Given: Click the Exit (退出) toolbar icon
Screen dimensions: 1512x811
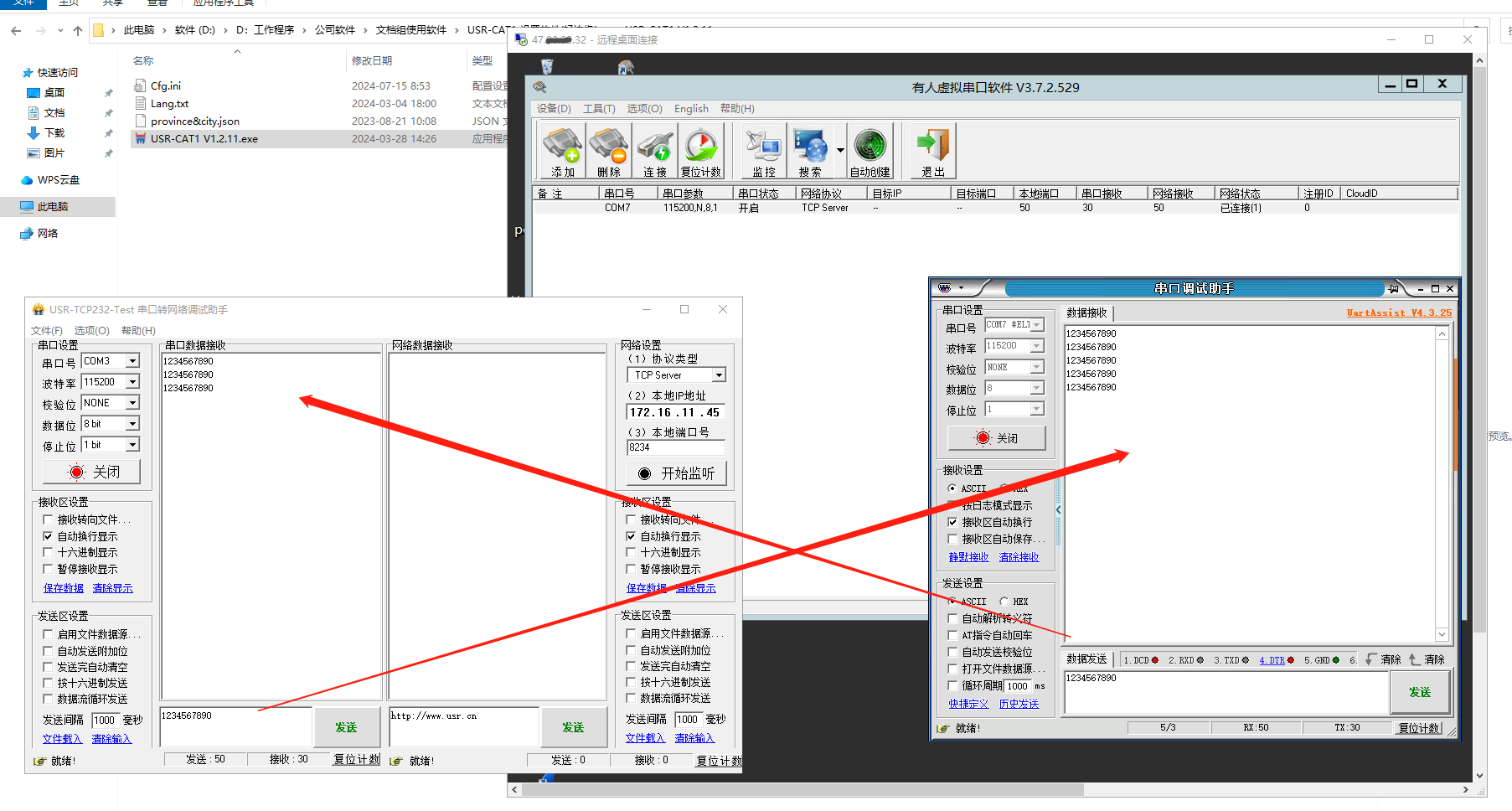Looking at the screenshot, I should (x=933, y=151).
